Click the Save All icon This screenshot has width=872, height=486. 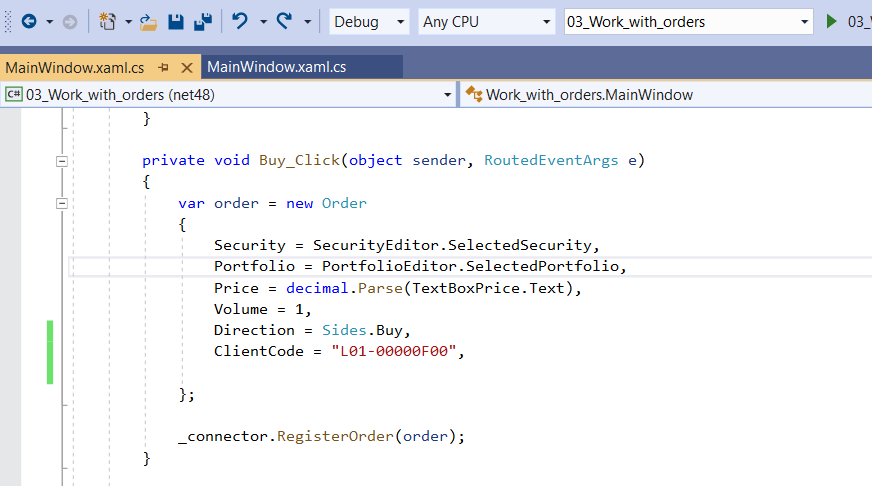[203, 21]
